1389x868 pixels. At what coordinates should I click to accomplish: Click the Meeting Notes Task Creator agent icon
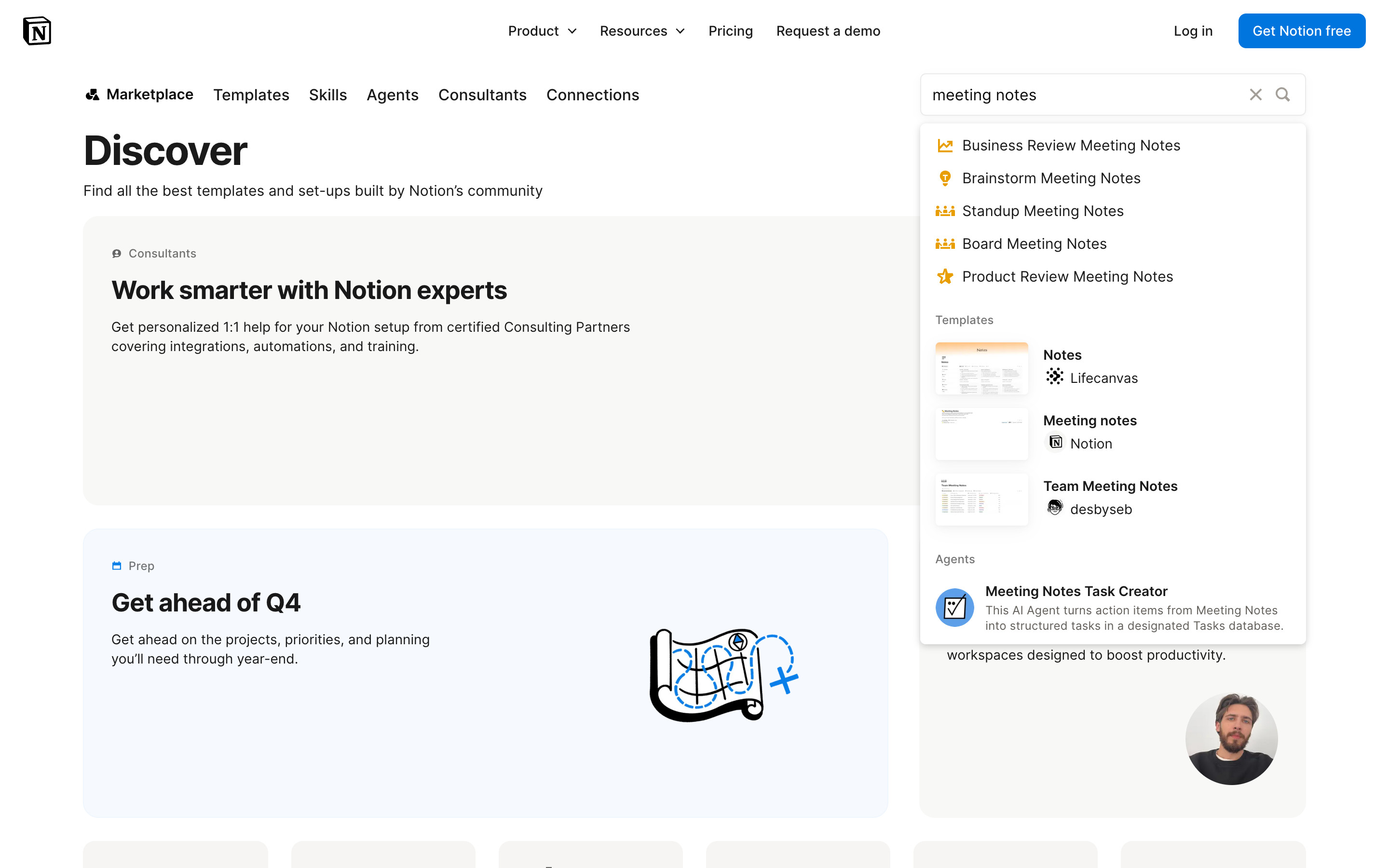[x=954, y=608]
